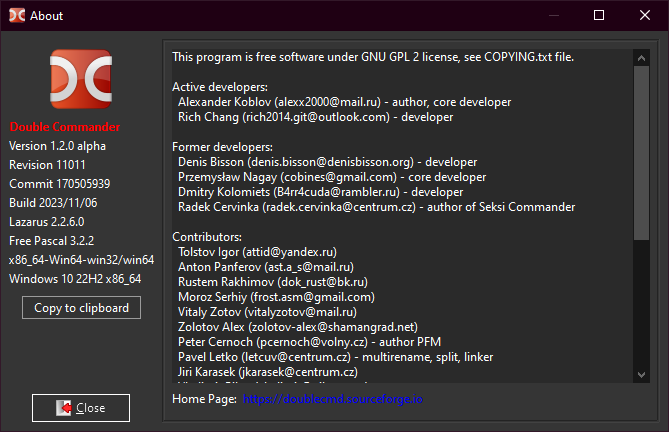Image resolution: width=669 pixels, height=432 pixels.
Task: Click the red icon on the Close button
Action: pyautogui.click(x=62, y=408)
